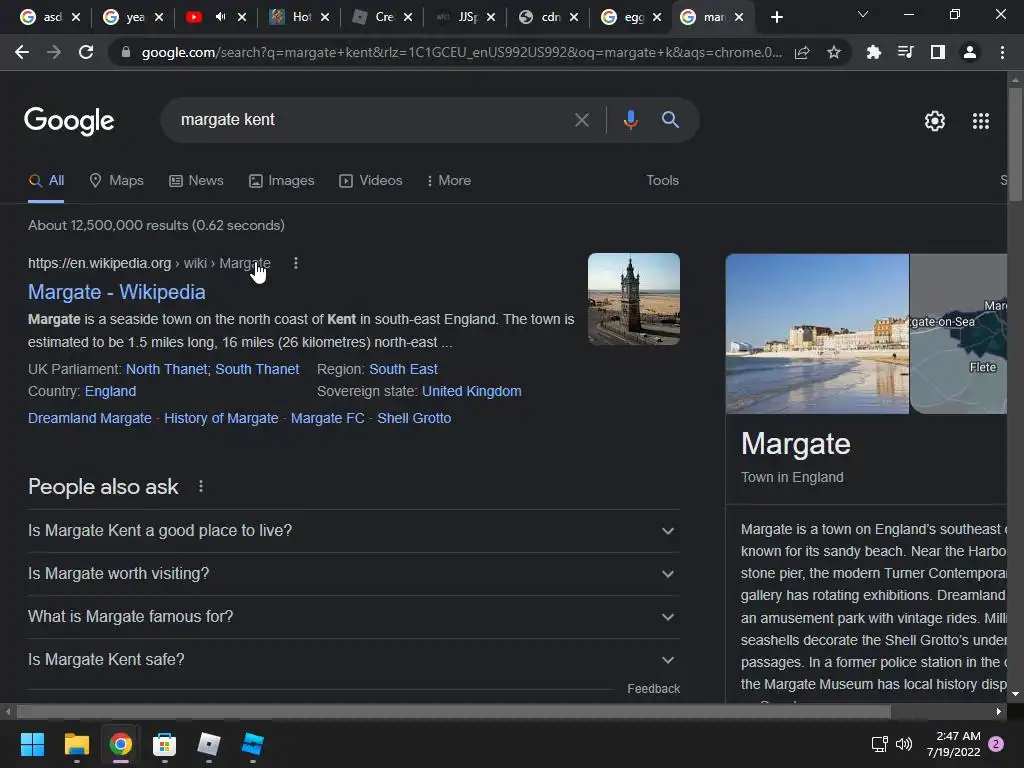Click the vertical page scrollbar thumb

(x=1015, y=144)
